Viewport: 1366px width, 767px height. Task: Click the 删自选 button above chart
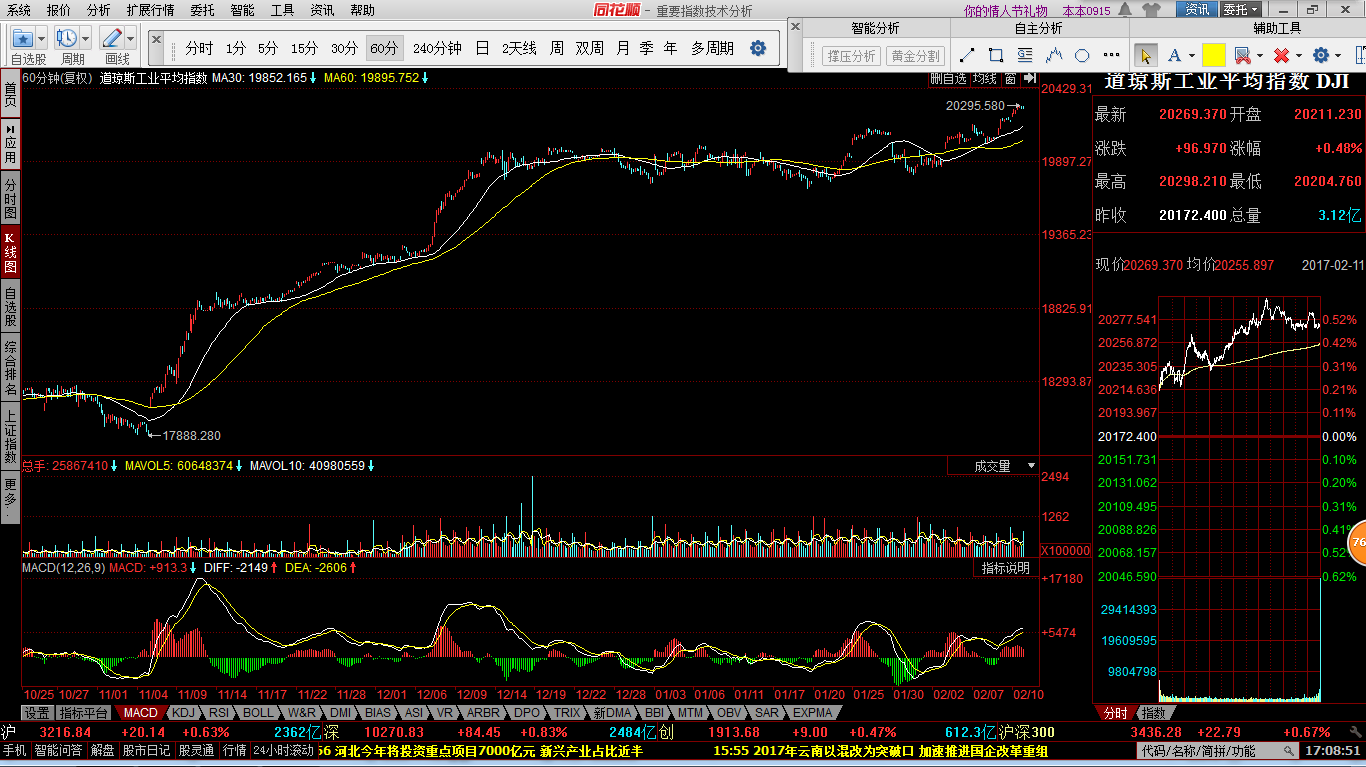click(x=948, y=78)
